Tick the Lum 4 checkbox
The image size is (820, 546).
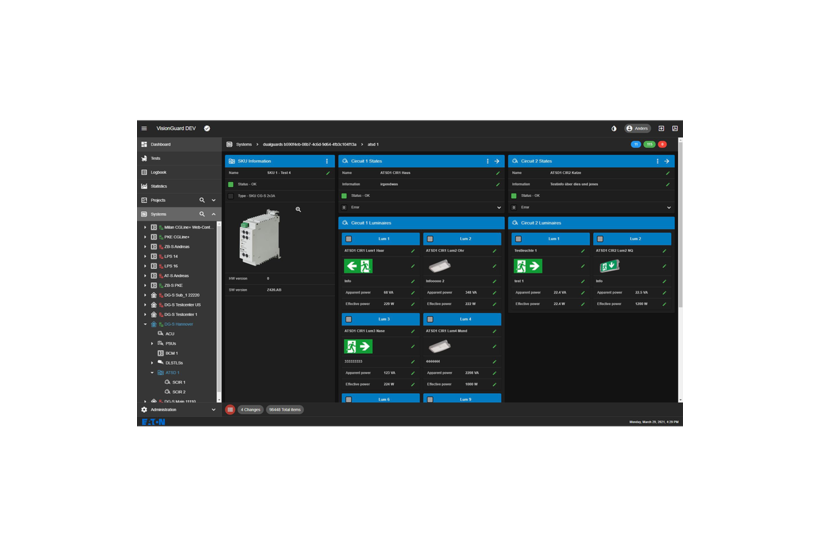coord(430,319)
